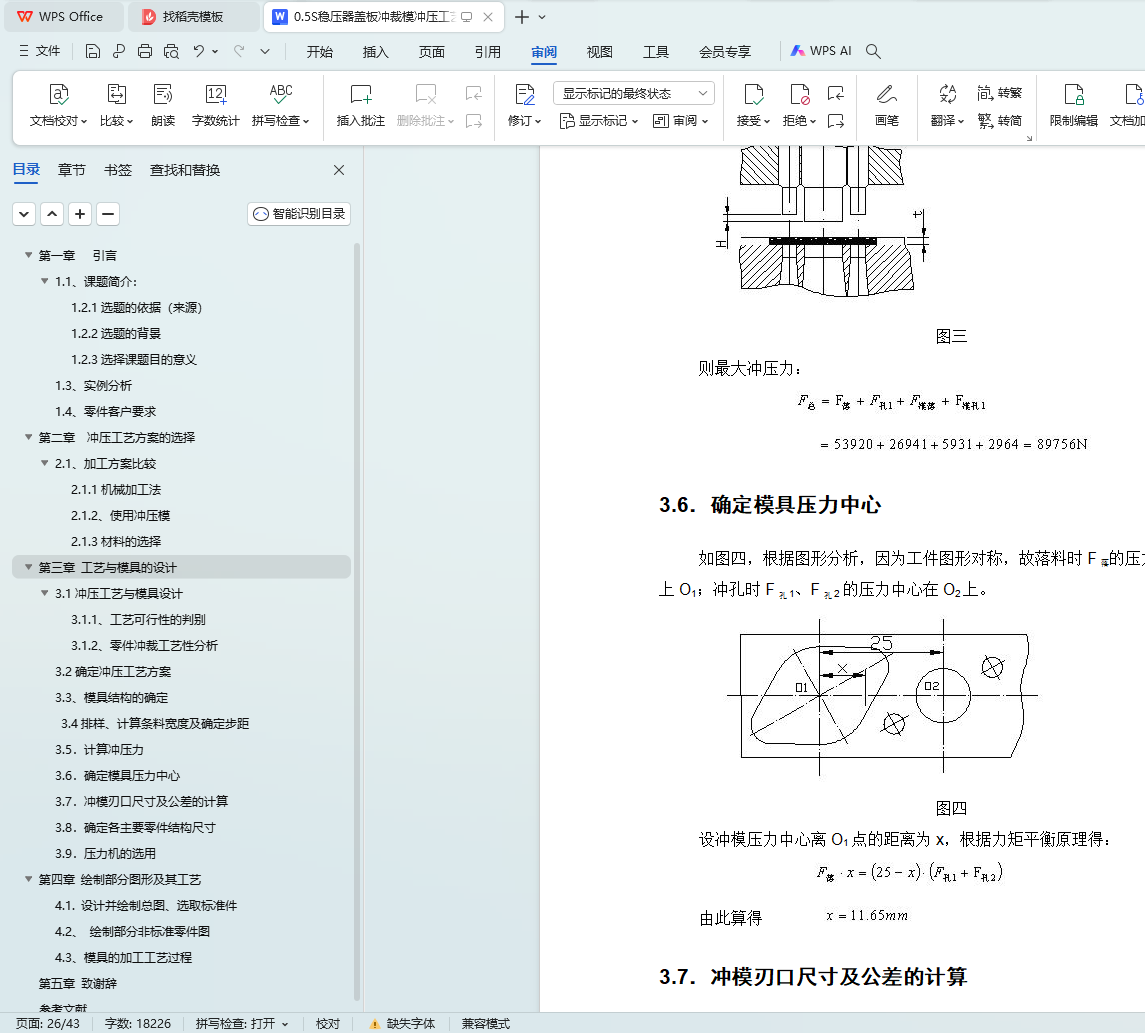This screenshot has width=1145, height=1033.
Task: Collapse the 2.1、加工方案比较 tree node
Action: pyautogui.click(x=45, y=463)
